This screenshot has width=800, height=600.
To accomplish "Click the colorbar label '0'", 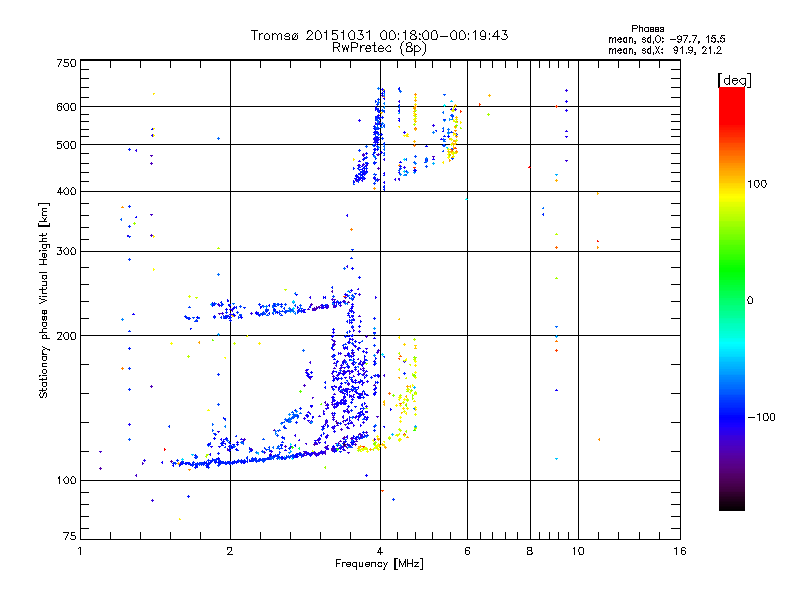I will point(749,300).
